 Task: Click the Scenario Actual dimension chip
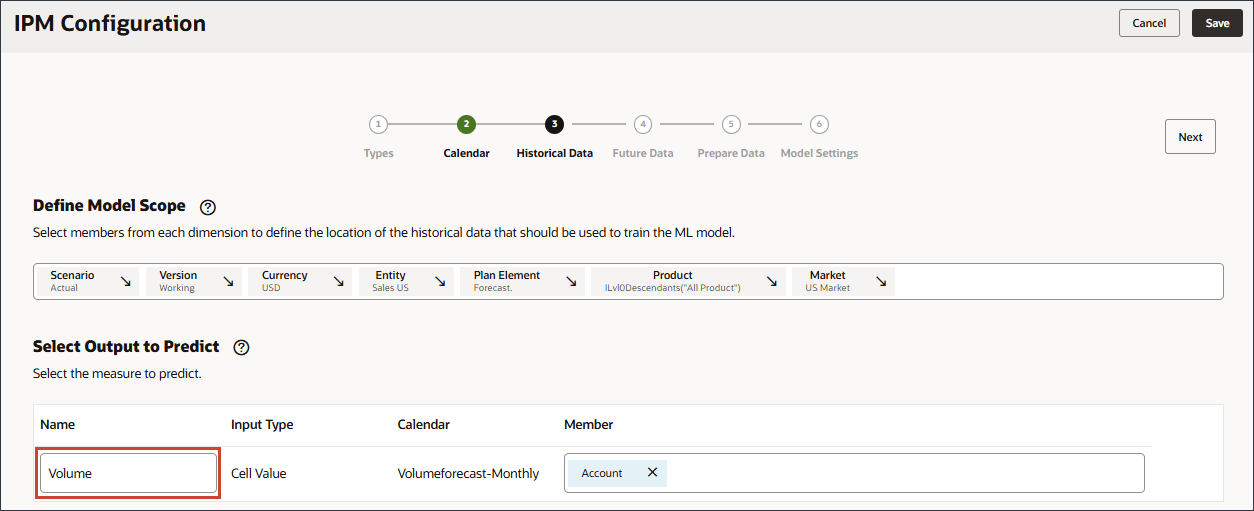[x=88, y=281]
